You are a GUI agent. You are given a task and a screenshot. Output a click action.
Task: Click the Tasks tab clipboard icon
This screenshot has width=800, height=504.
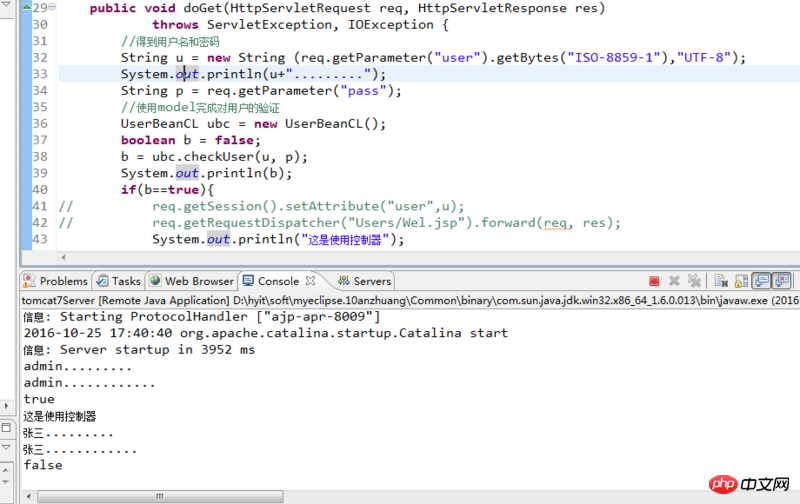click(x=102, y=281)
